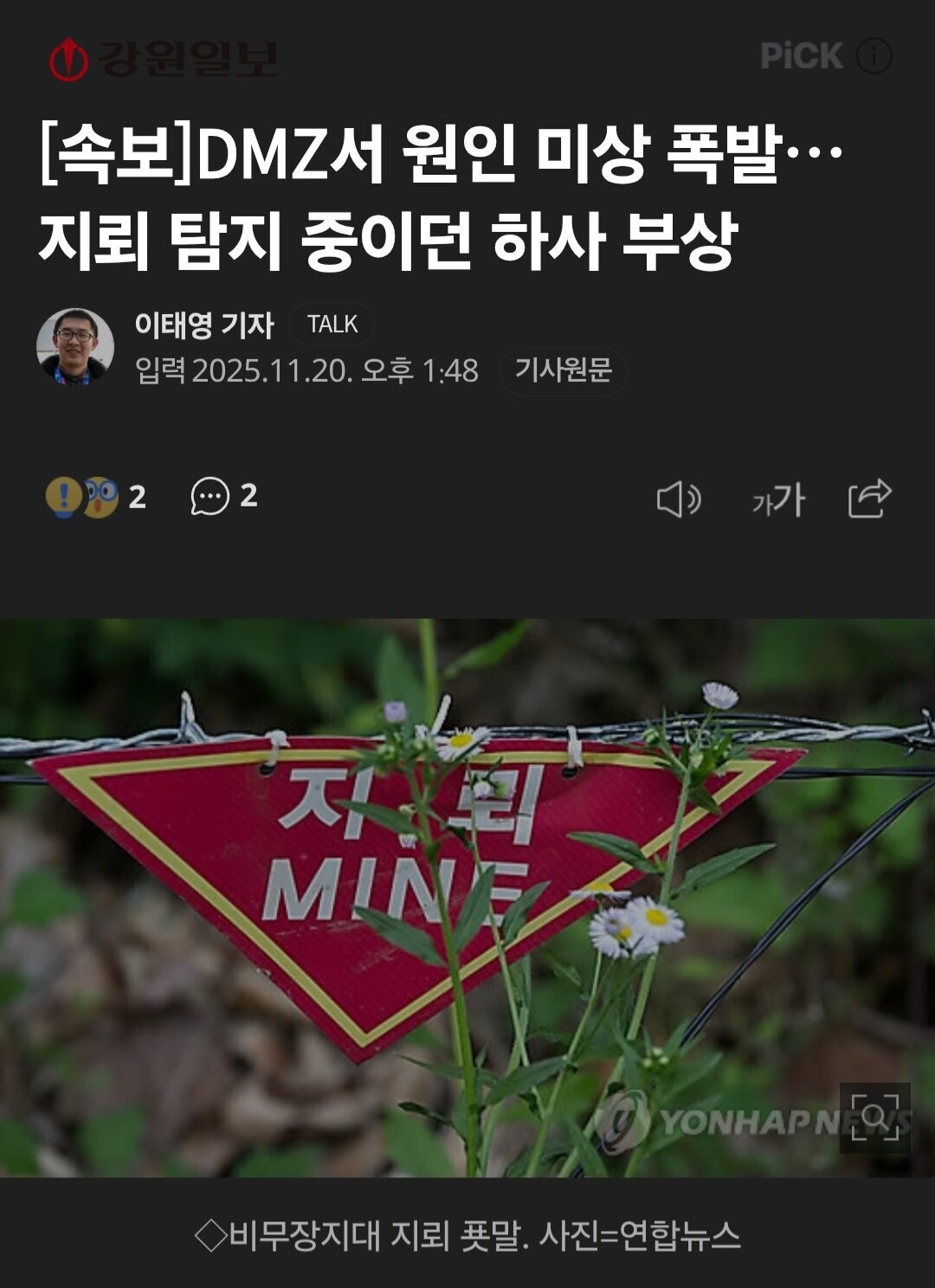Open the 기사원문 original article link
This screenshot has height=1288, width=935.
pyautogui.click(x=564, y=371)
